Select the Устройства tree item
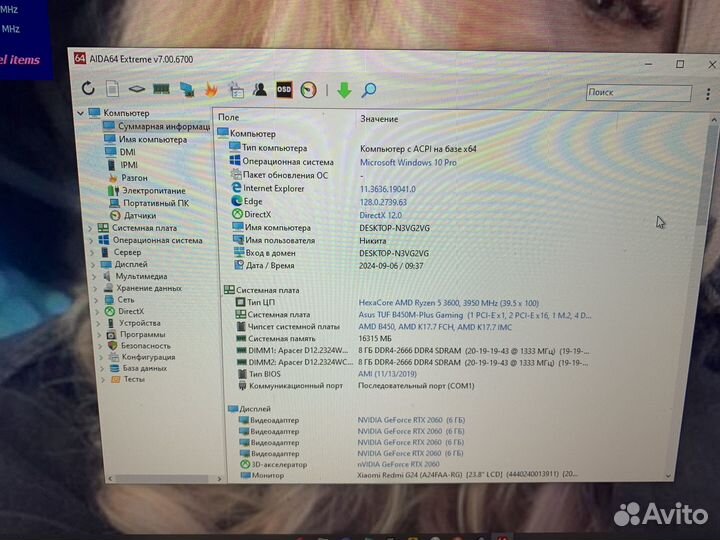This screenshot has height=540, width=720. coord(140,323)
